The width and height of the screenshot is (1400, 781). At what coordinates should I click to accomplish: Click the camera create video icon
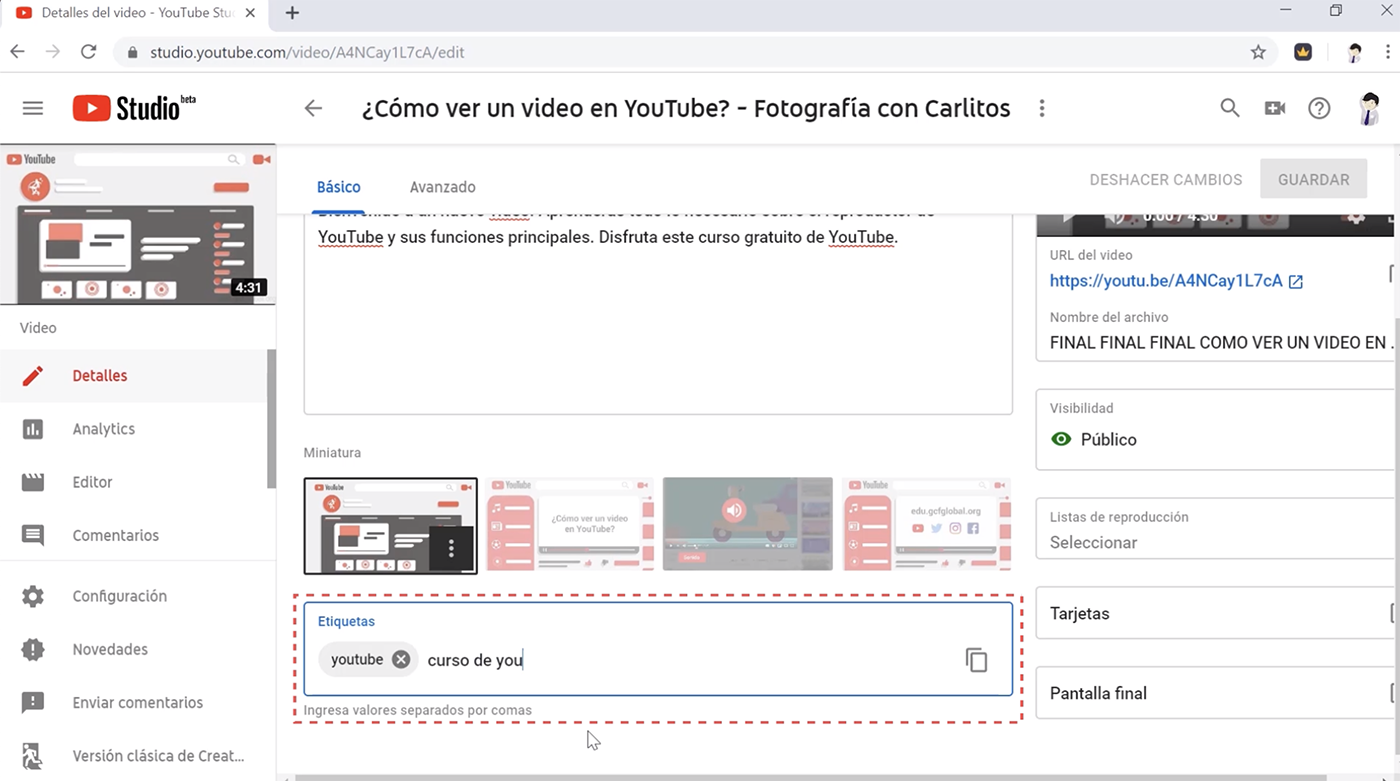coord(1275,108)
